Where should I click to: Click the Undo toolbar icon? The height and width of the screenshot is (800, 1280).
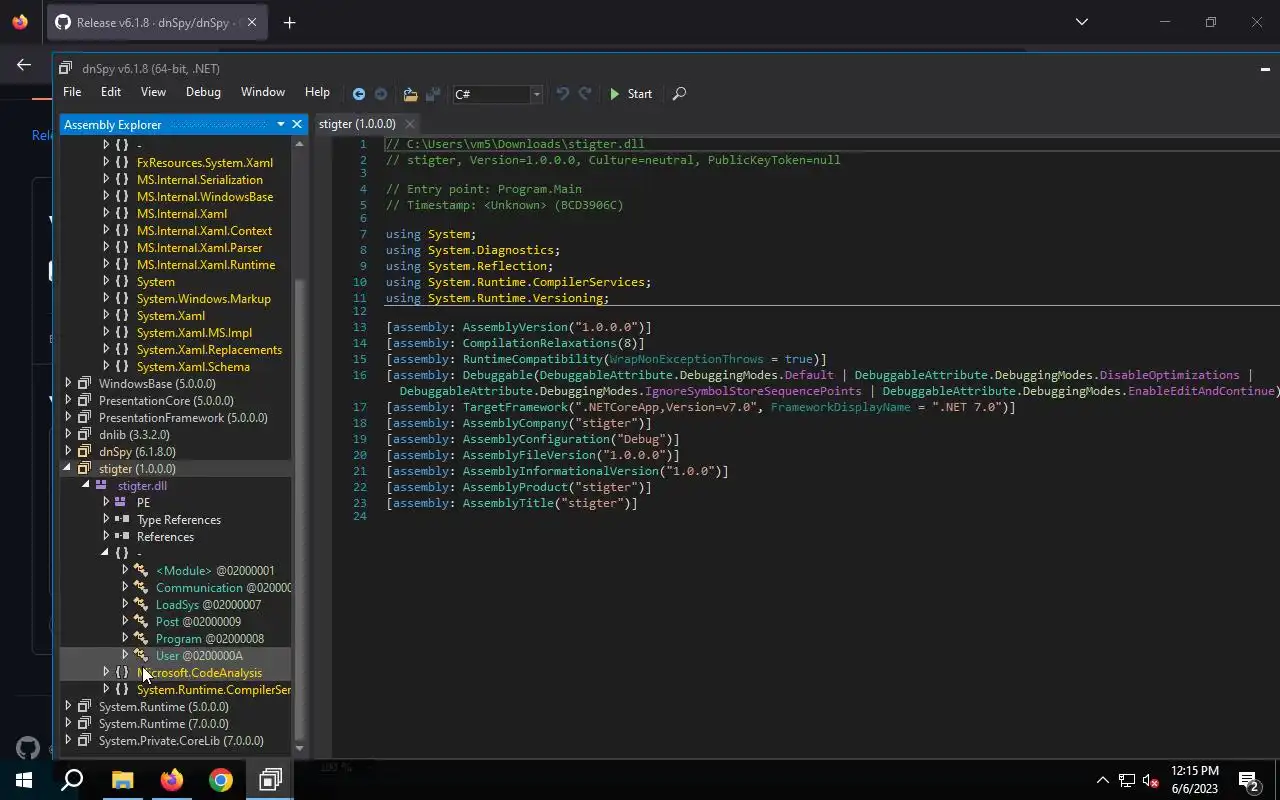click(562, 94)
